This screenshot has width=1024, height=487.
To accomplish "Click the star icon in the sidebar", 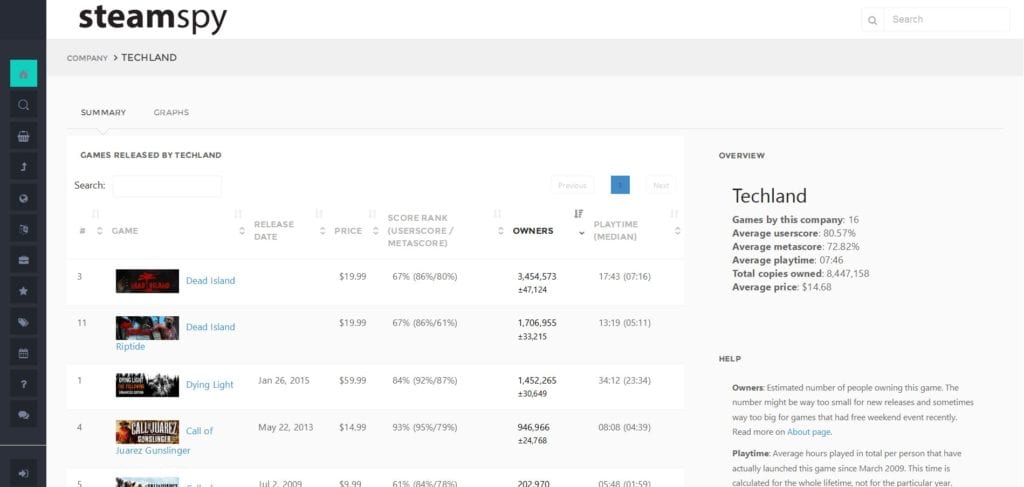I will (23, 291).
